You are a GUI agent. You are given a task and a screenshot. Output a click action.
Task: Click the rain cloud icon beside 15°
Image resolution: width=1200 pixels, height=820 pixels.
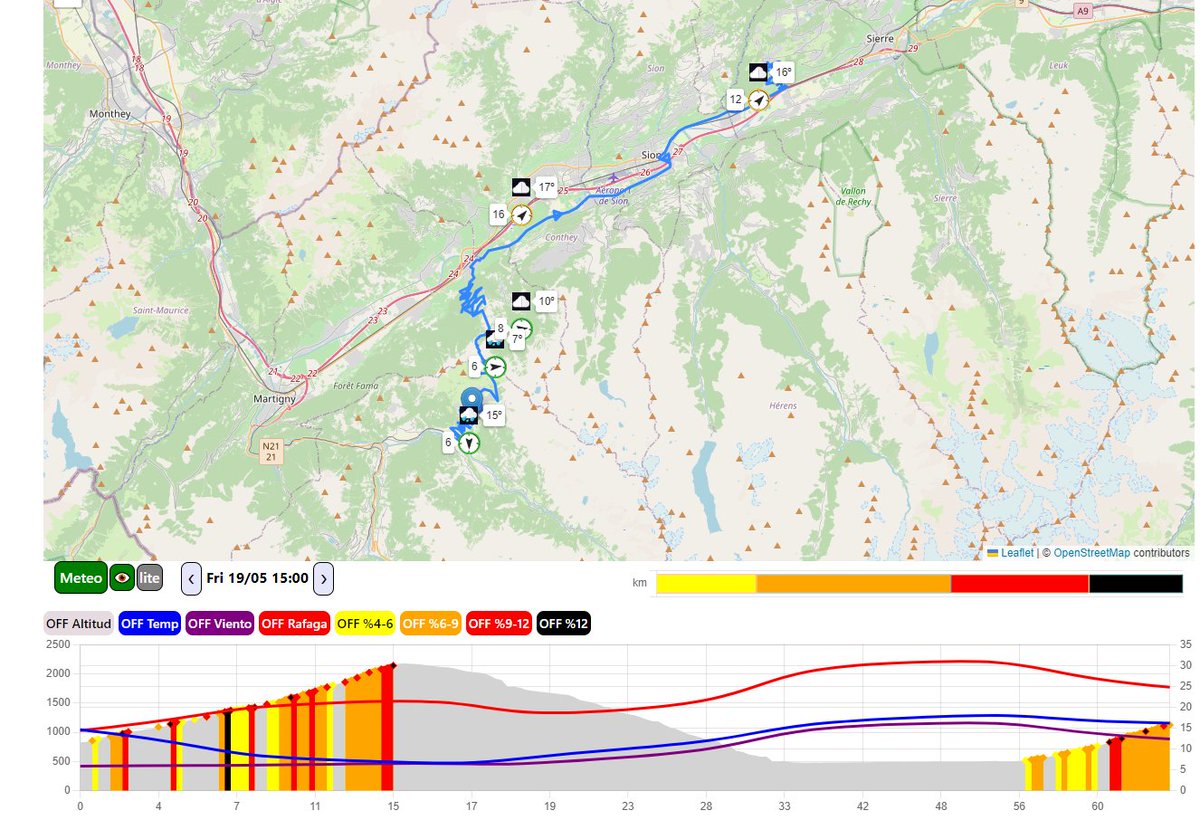(x=468, y=415)
